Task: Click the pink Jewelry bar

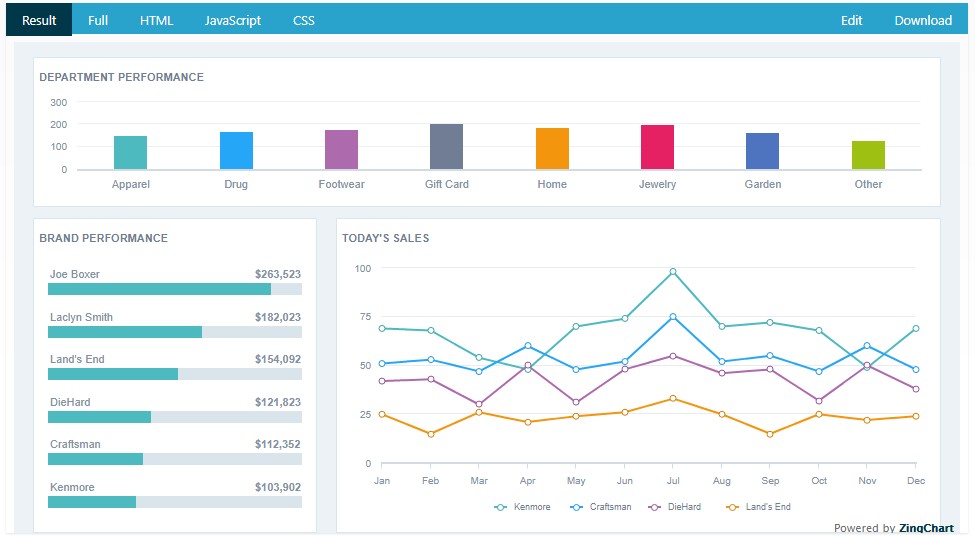Action: tap(657, 147)
